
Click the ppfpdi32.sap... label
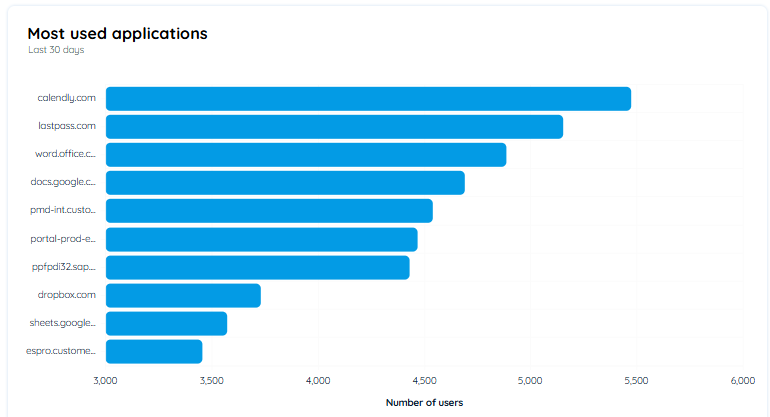click(x=64, y=267)
